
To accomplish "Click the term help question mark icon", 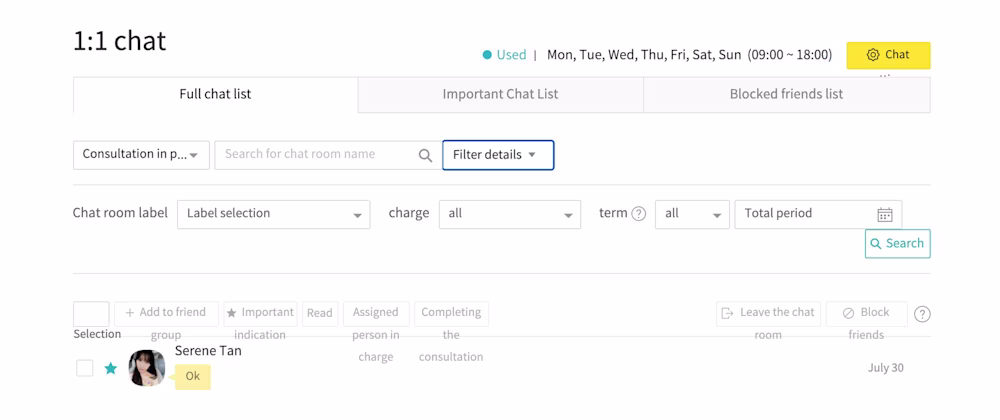I will coord(638,214).
